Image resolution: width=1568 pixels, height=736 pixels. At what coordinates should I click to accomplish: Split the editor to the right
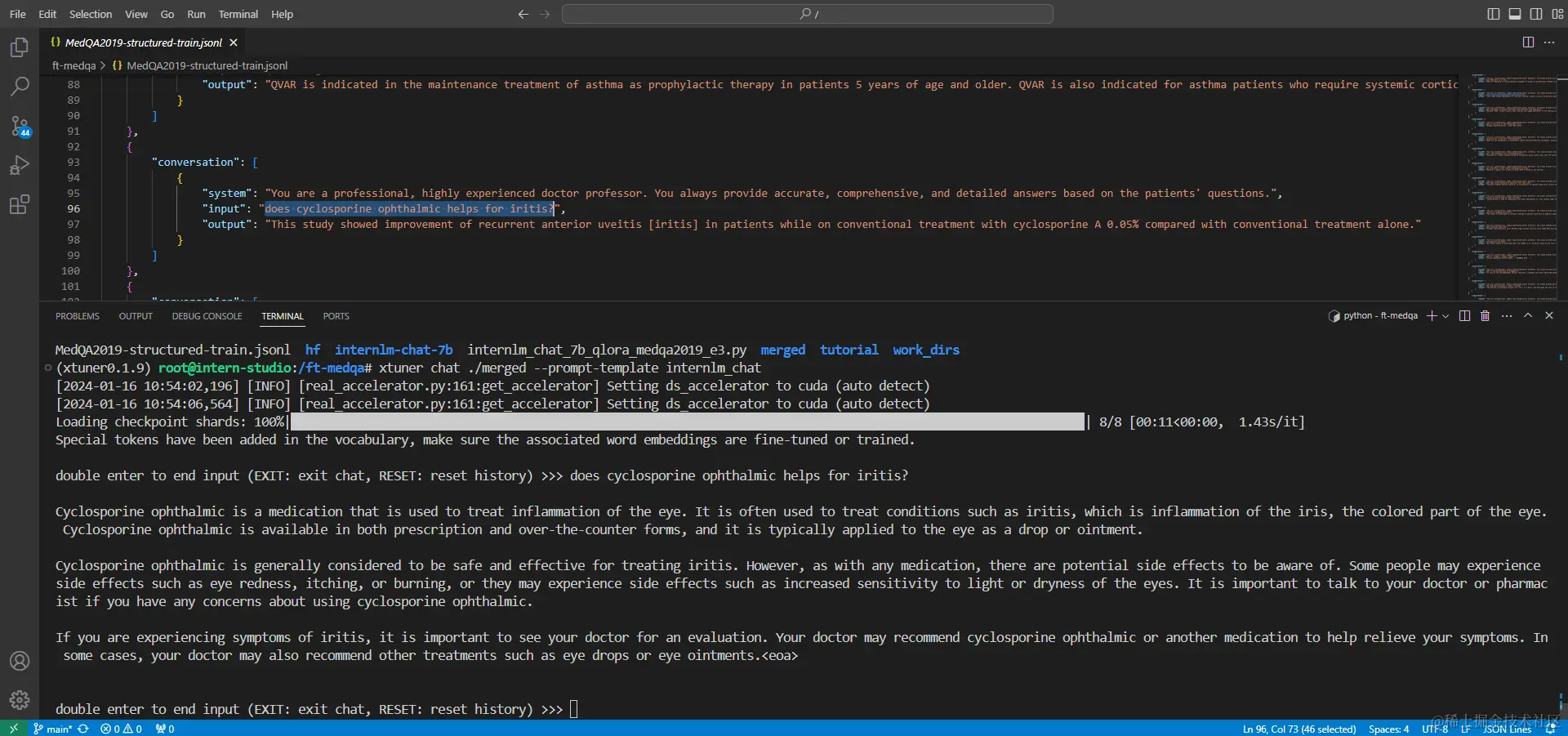1528,42
